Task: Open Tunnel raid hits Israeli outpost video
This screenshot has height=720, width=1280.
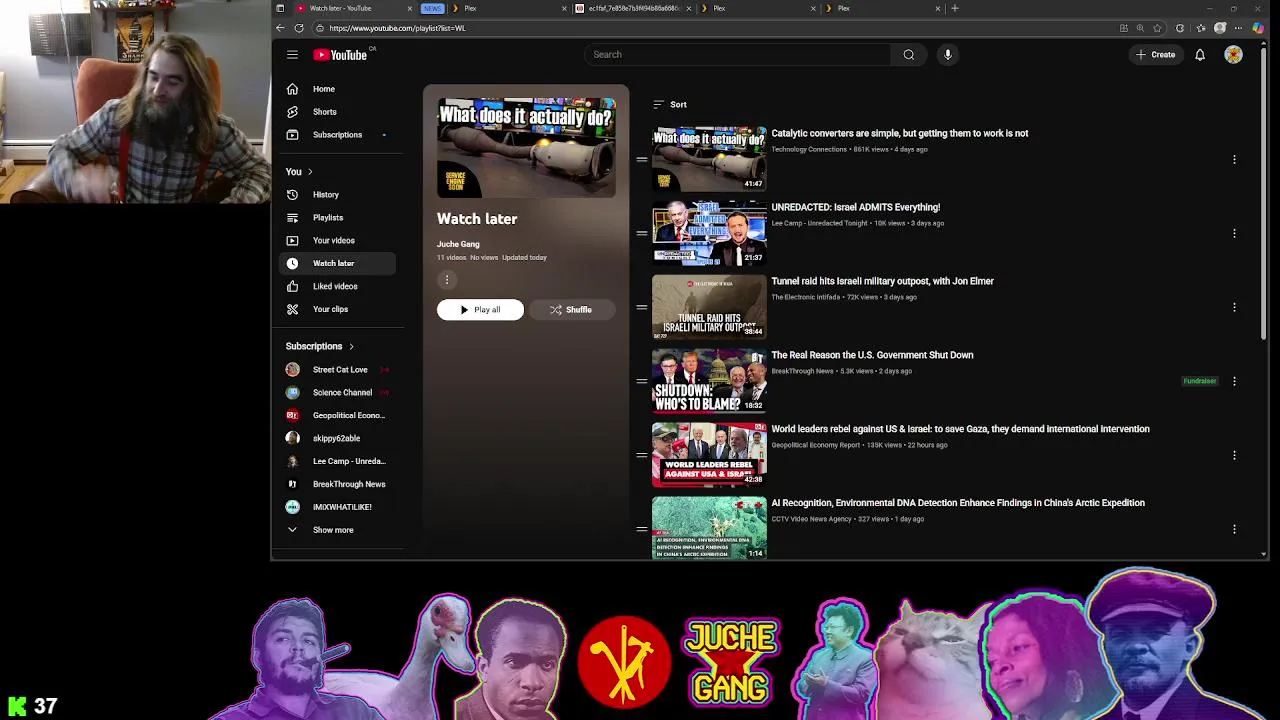Action: [882, 281]
